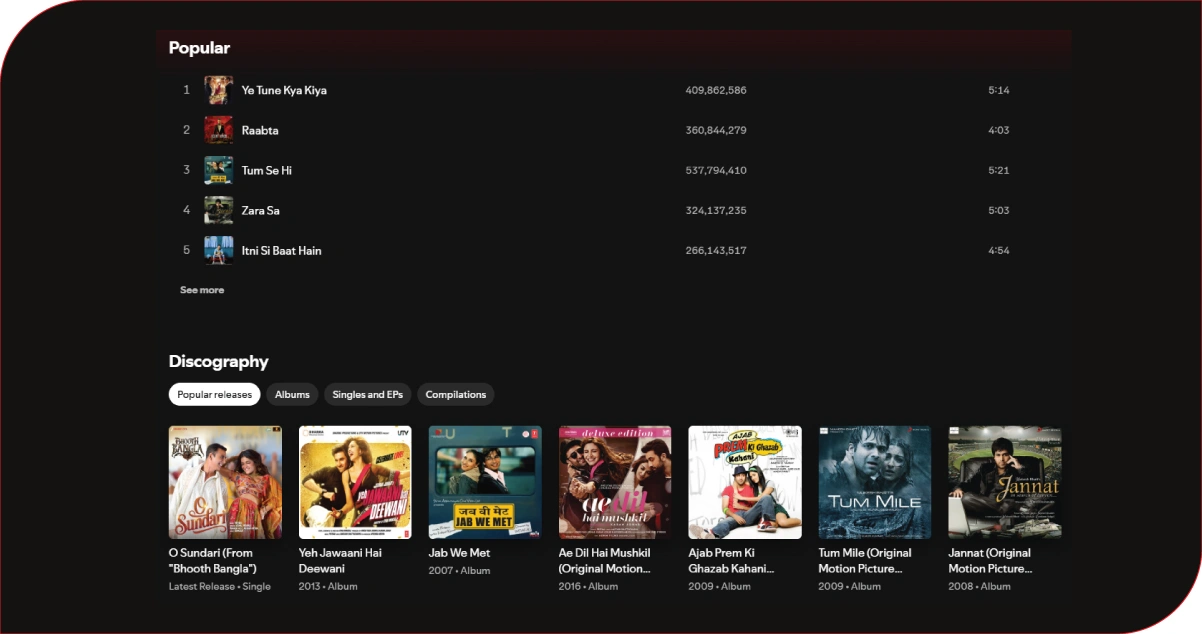This screenshot has width=1202, height=634.
Task: Expand the popular list with See more
Action: pyautogui.click(x=202, y=290)
